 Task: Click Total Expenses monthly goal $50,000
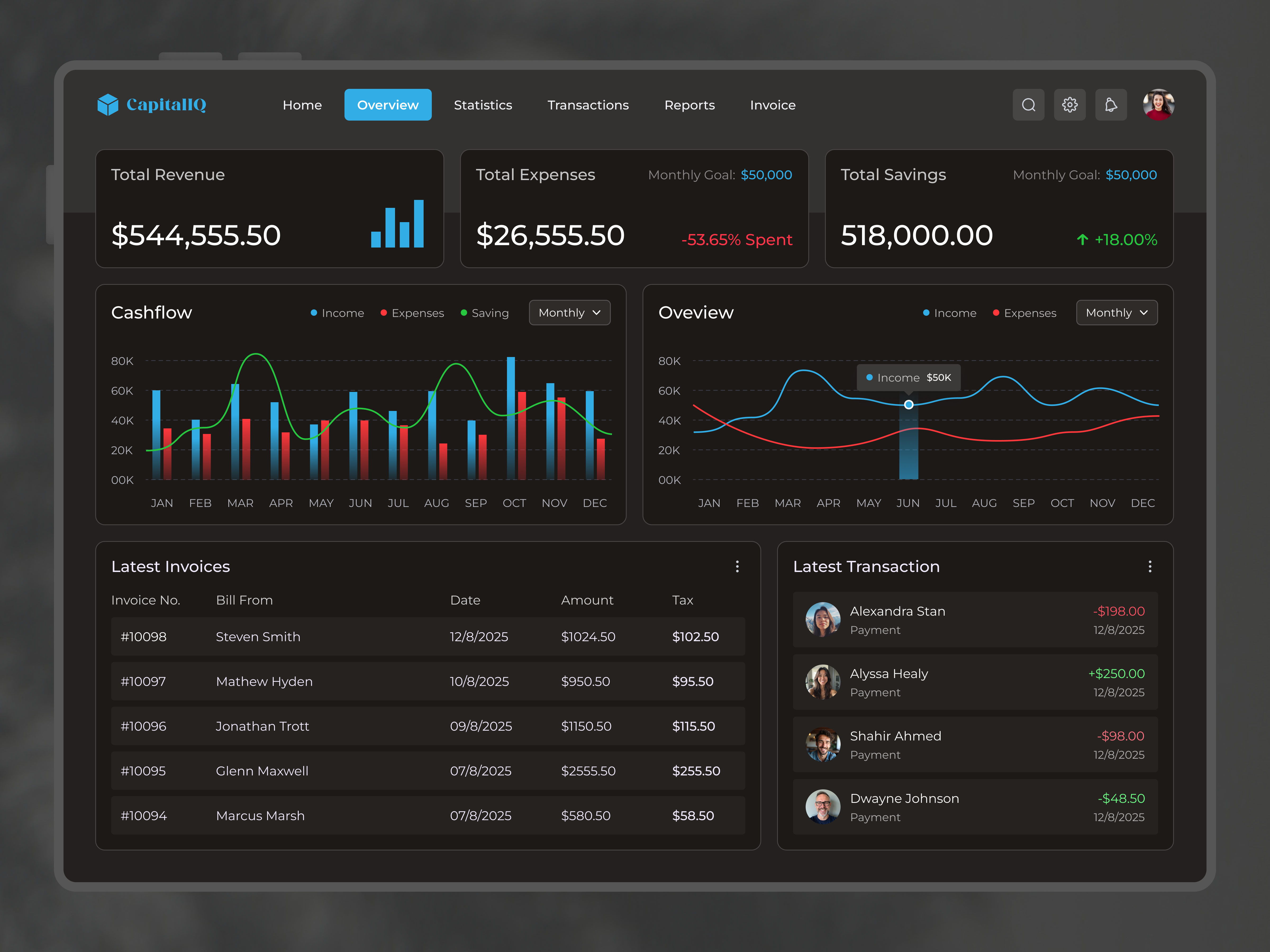[766, 175]
